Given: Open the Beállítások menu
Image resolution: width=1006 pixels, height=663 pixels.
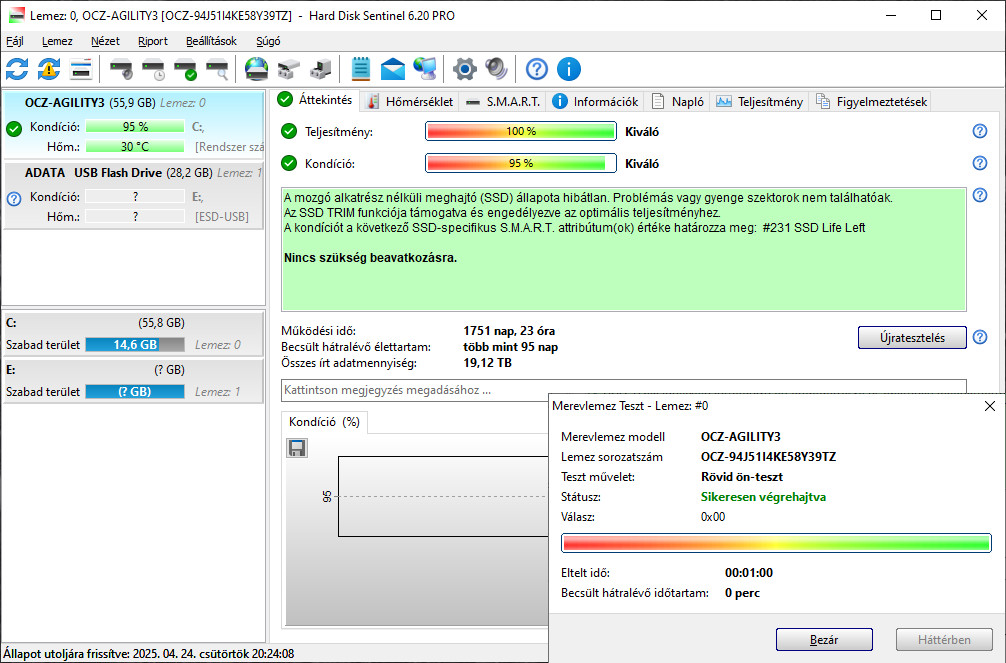Looking at the screenshot, I should coord(211,41).
